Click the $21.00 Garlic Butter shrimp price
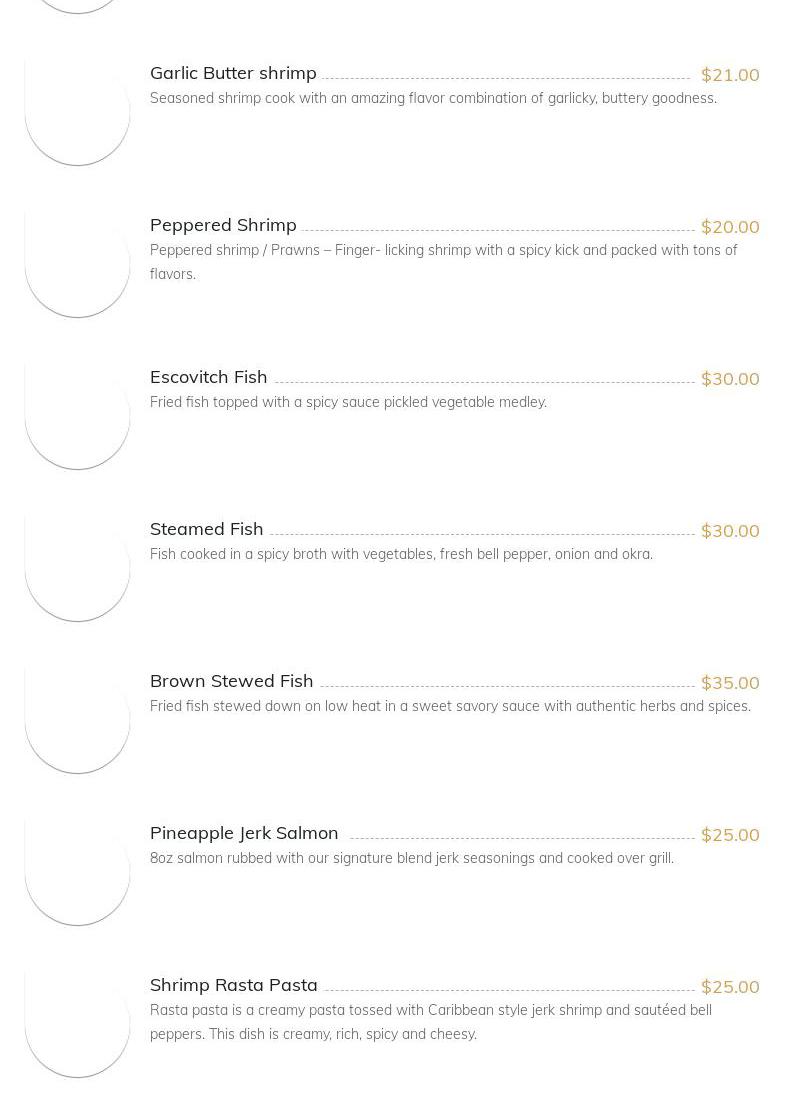 click(x=730, y=75)
